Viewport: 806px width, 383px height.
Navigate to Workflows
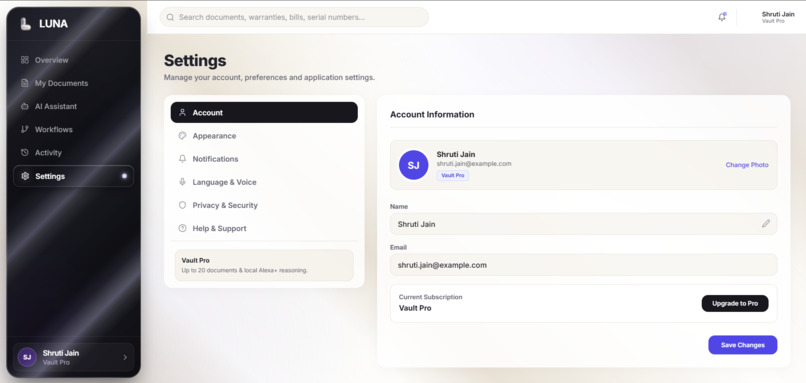74,130
